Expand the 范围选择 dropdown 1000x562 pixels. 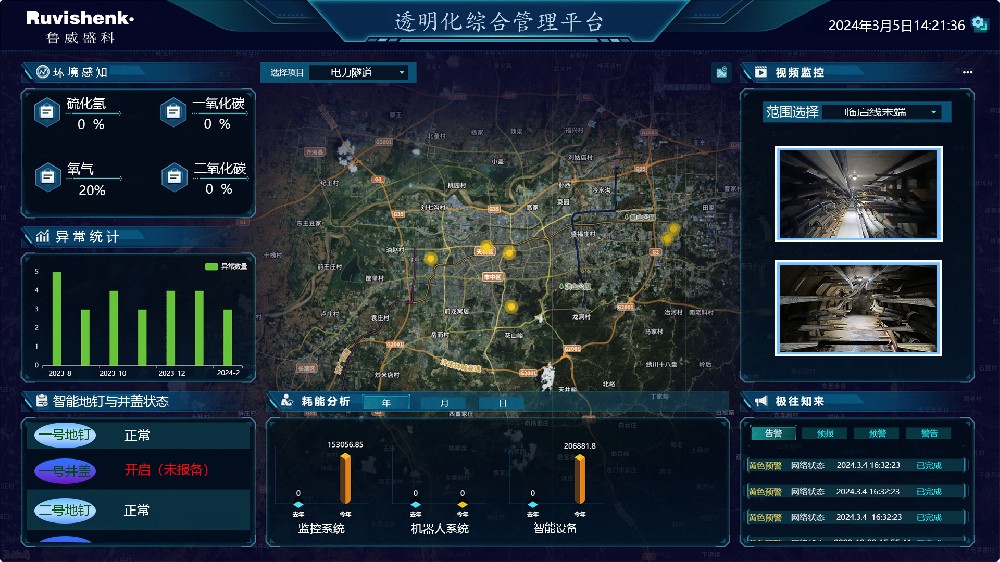click(886, 112)
